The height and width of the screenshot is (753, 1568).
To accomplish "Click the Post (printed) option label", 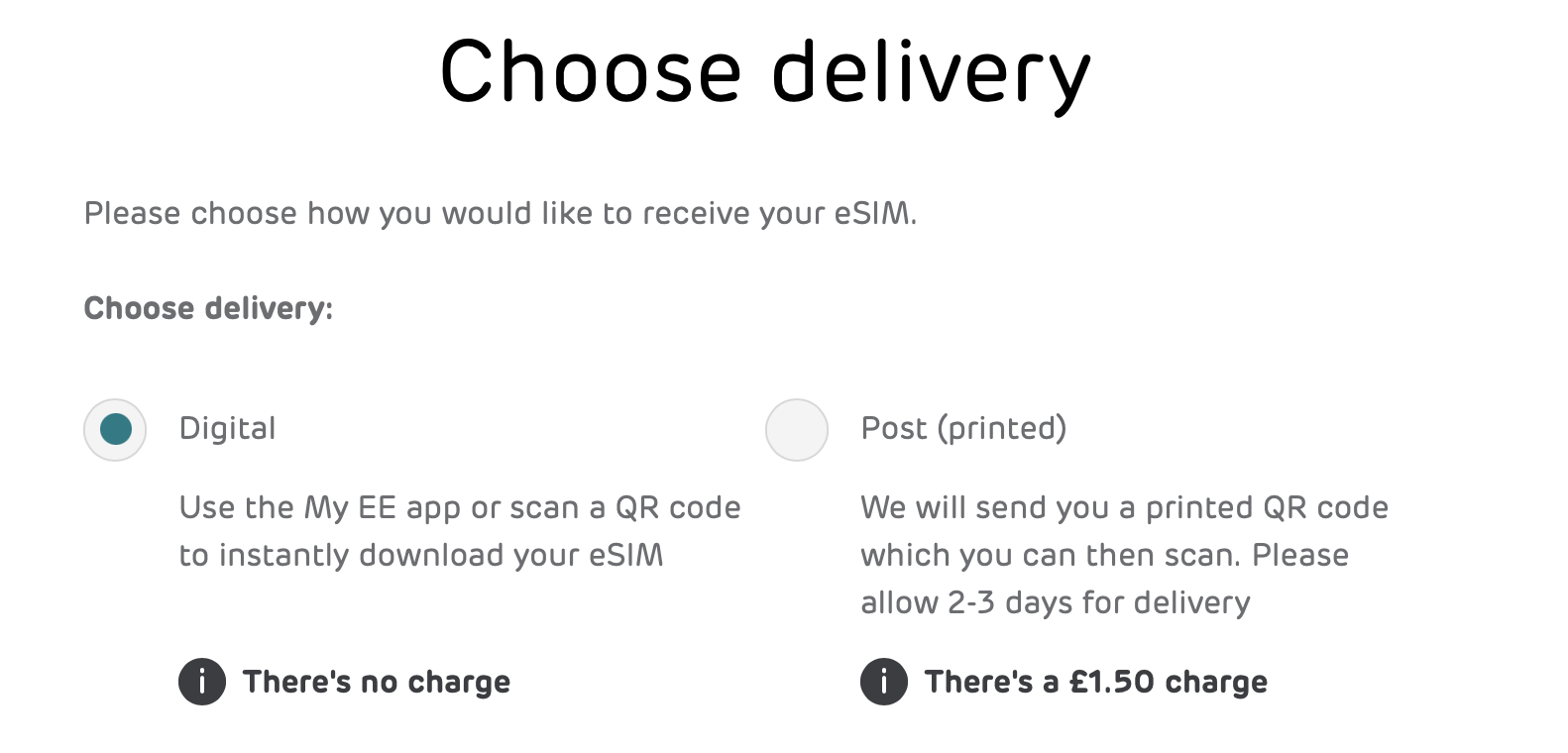I will click(x=964, y=429).
